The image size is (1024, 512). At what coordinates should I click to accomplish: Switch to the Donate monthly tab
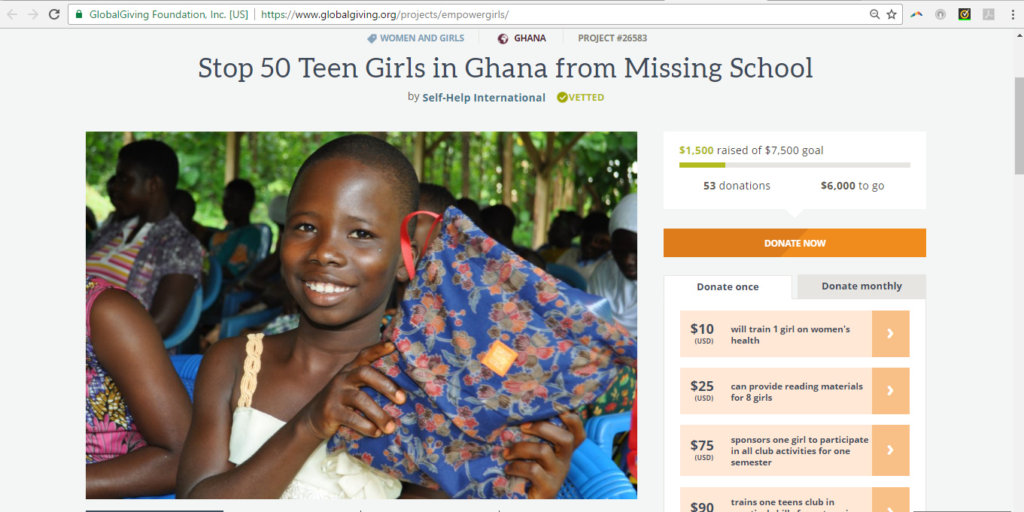(861, 286)
